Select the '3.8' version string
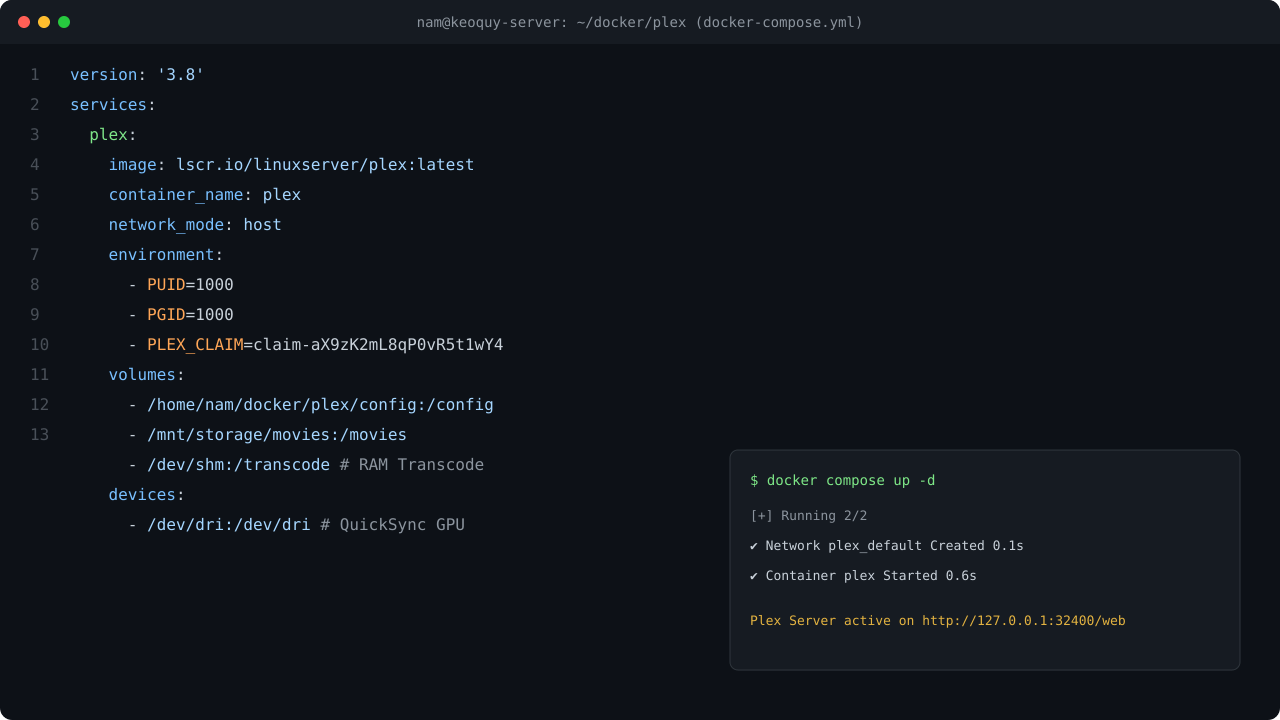The height and width of the screenshot is (720, 1280). (x=181, y=75)
